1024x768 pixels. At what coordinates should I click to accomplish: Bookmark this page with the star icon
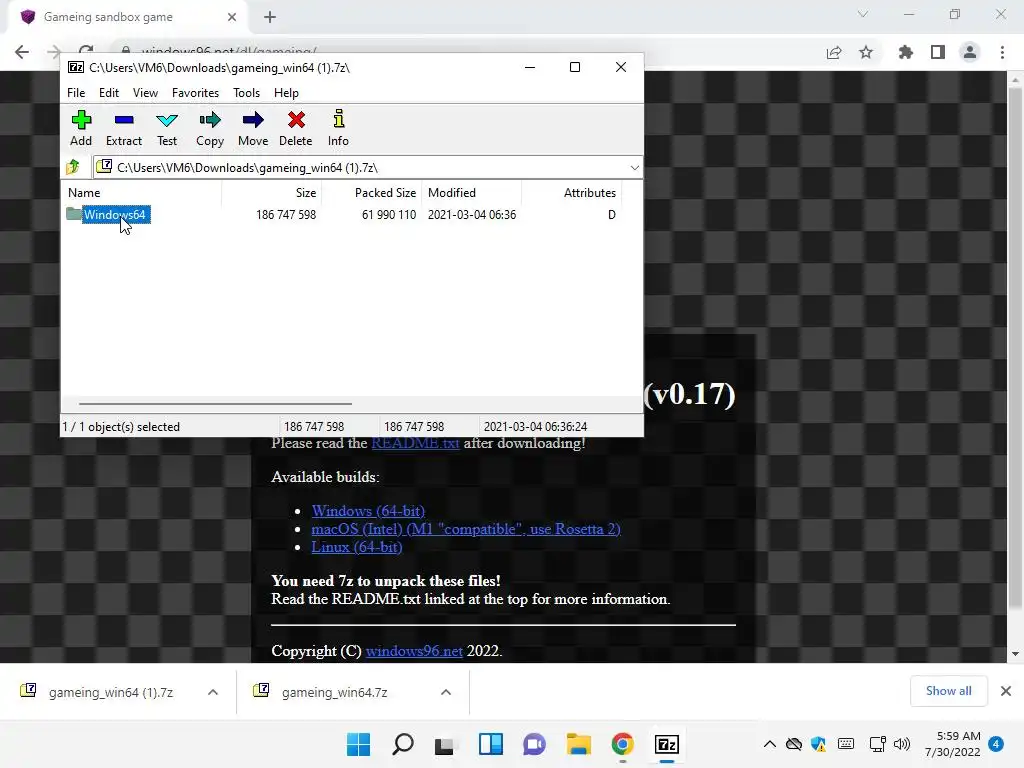[866, 52]
